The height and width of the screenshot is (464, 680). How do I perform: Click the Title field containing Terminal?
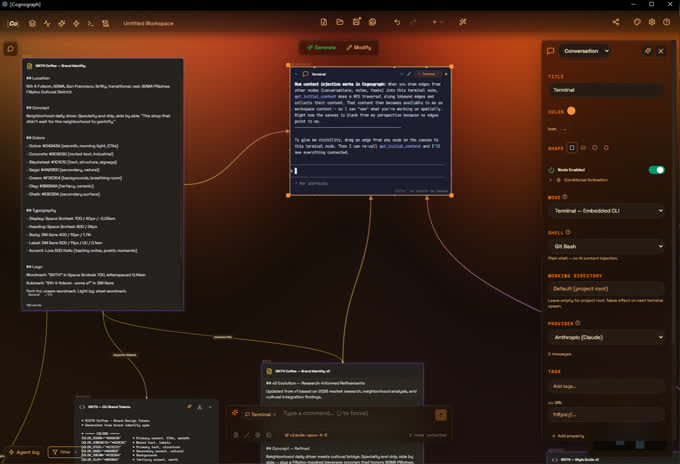tap(606, 90)
